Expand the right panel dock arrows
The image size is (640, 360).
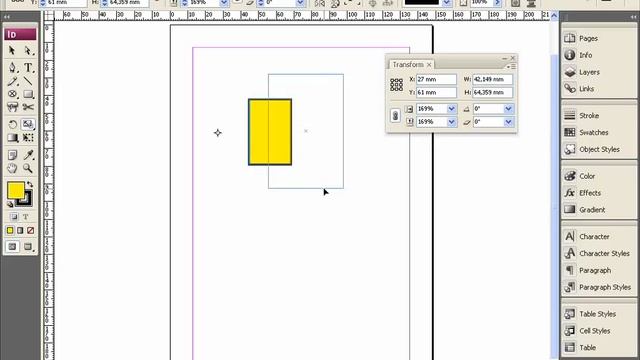click(633, 17)
